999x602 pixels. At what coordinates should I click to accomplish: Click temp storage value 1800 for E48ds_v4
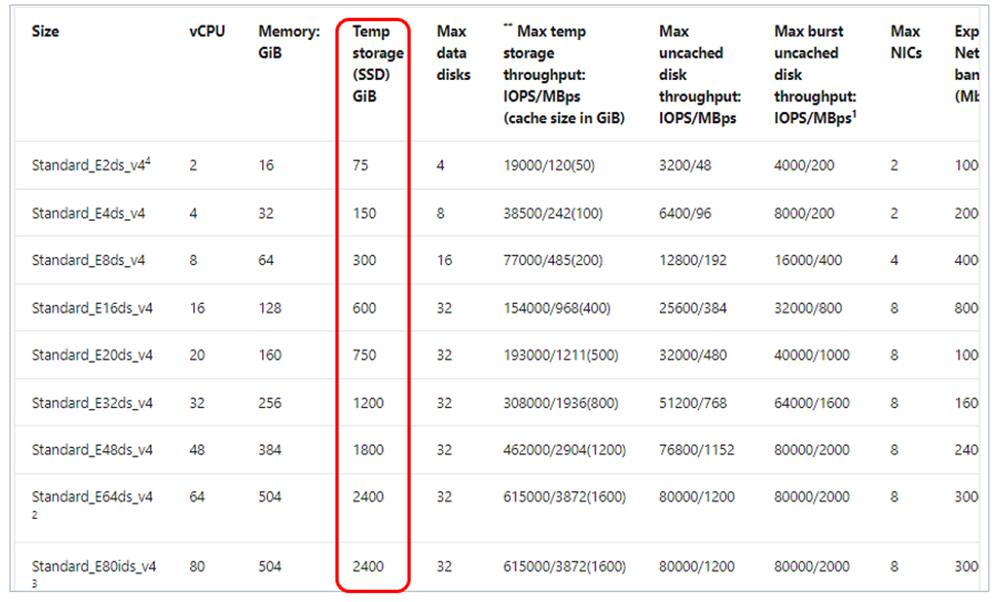pyautogui.click(x=368, y=450)
